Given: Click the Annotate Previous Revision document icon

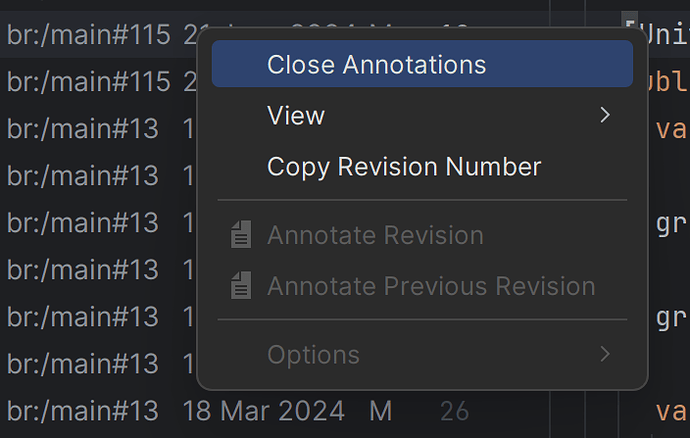Looking at the screenshot, I should pos(240,287).
